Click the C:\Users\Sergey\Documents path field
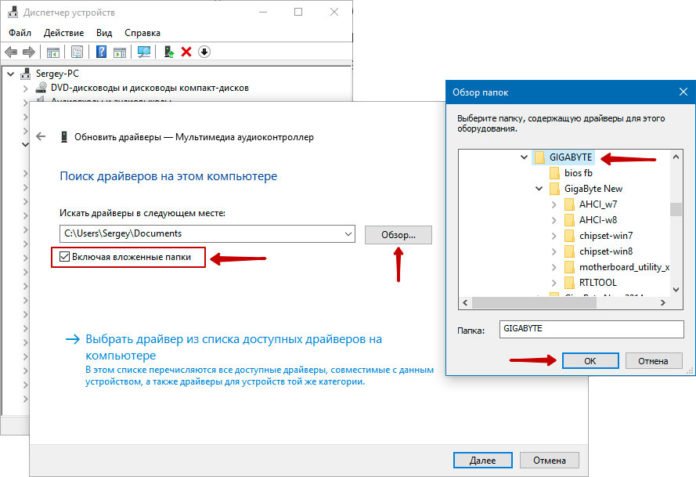This screenshot has height=477, width=696. (207, 234)
